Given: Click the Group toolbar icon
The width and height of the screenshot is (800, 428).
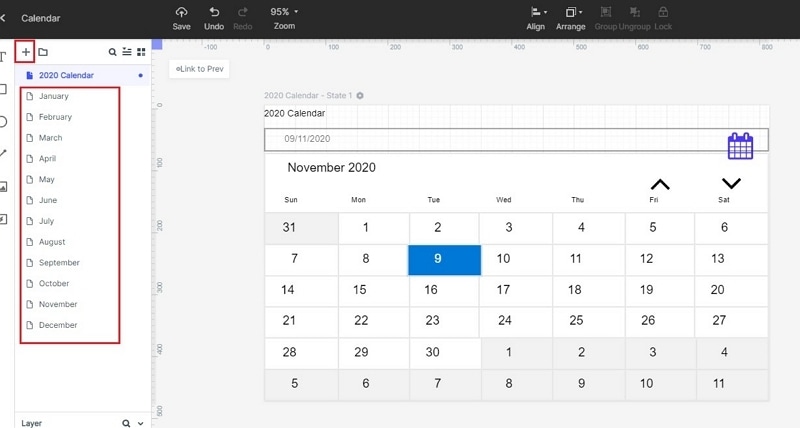Looking at the screenshot, I should (x=606, y=18).
